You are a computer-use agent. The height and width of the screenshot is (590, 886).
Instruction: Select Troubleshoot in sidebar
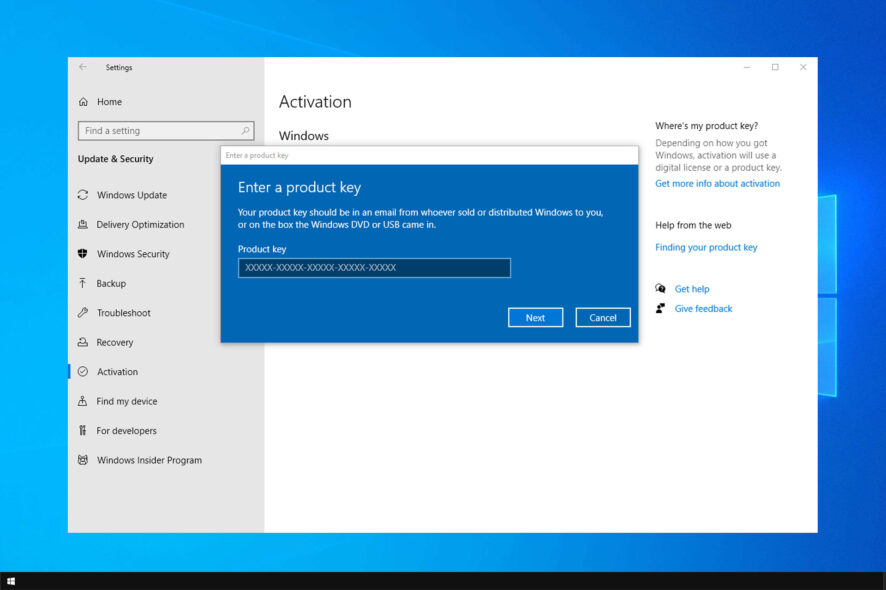click(123, 313)
